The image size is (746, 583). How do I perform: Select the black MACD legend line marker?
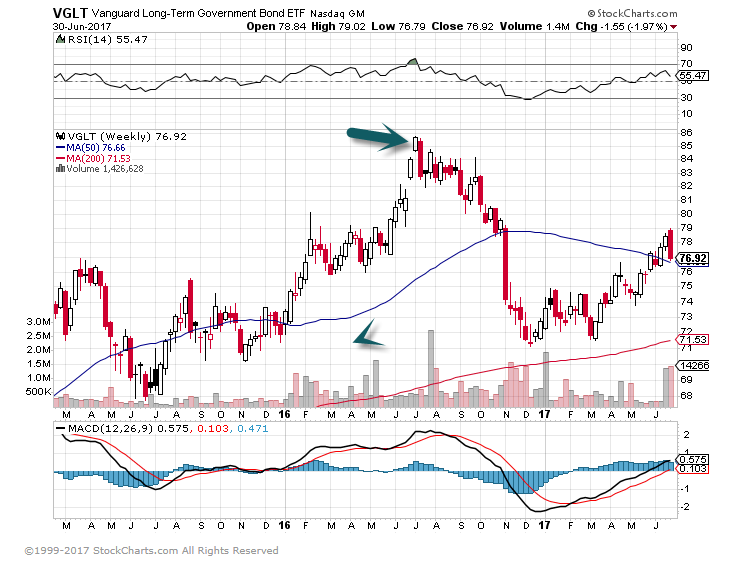(60, 428)
